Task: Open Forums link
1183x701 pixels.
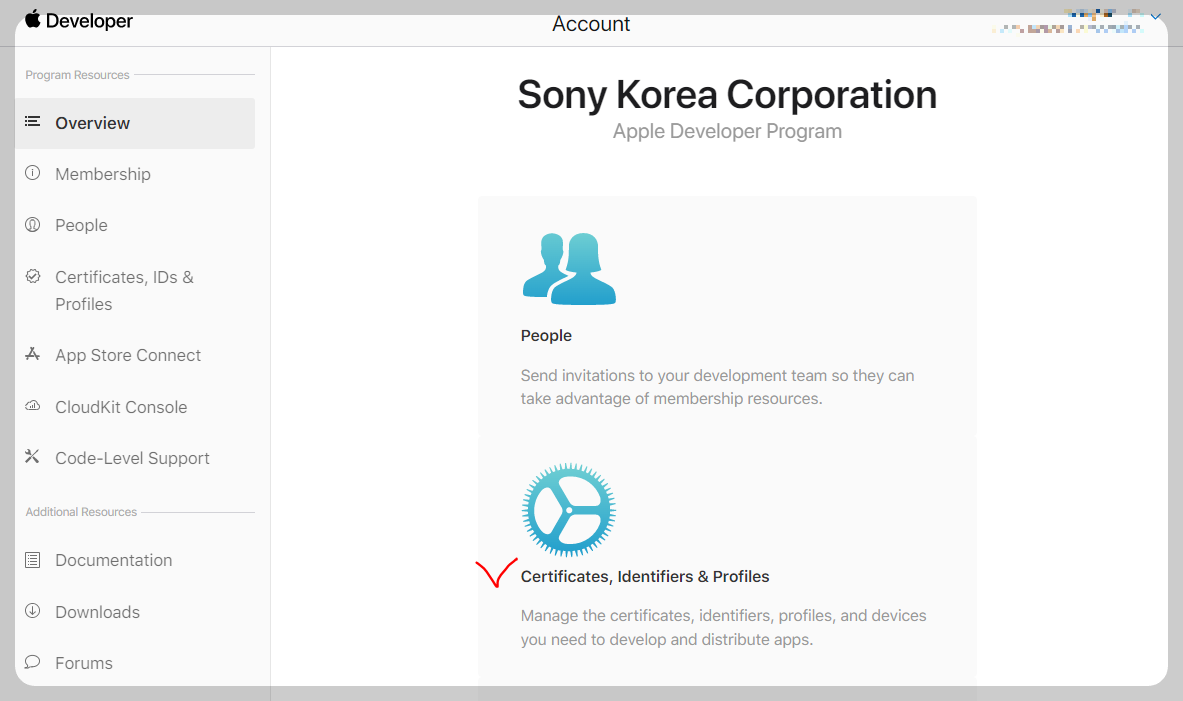Action: click(x=84, y=663)
